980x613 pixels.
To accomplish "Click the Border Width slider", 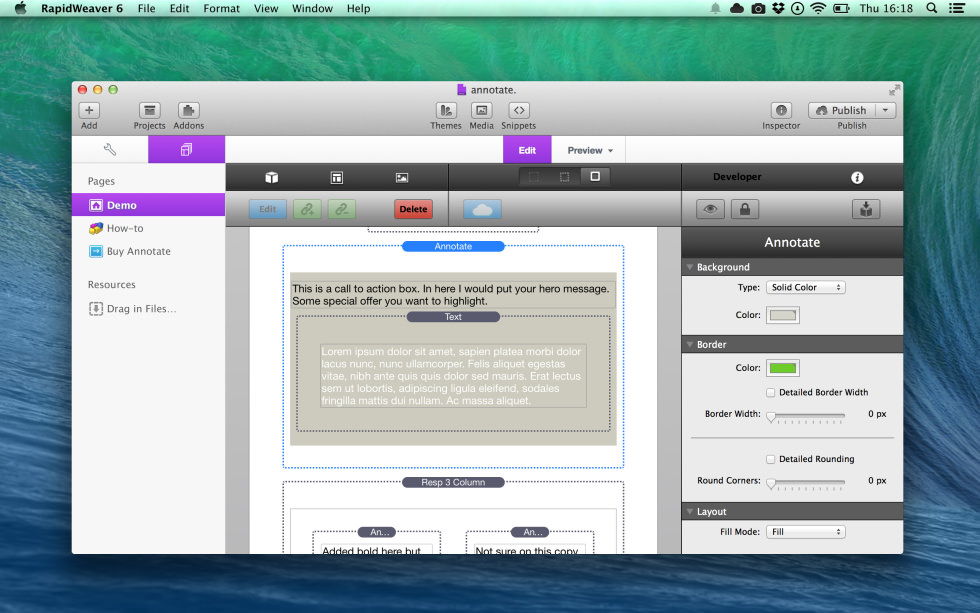I will (806, 416).
